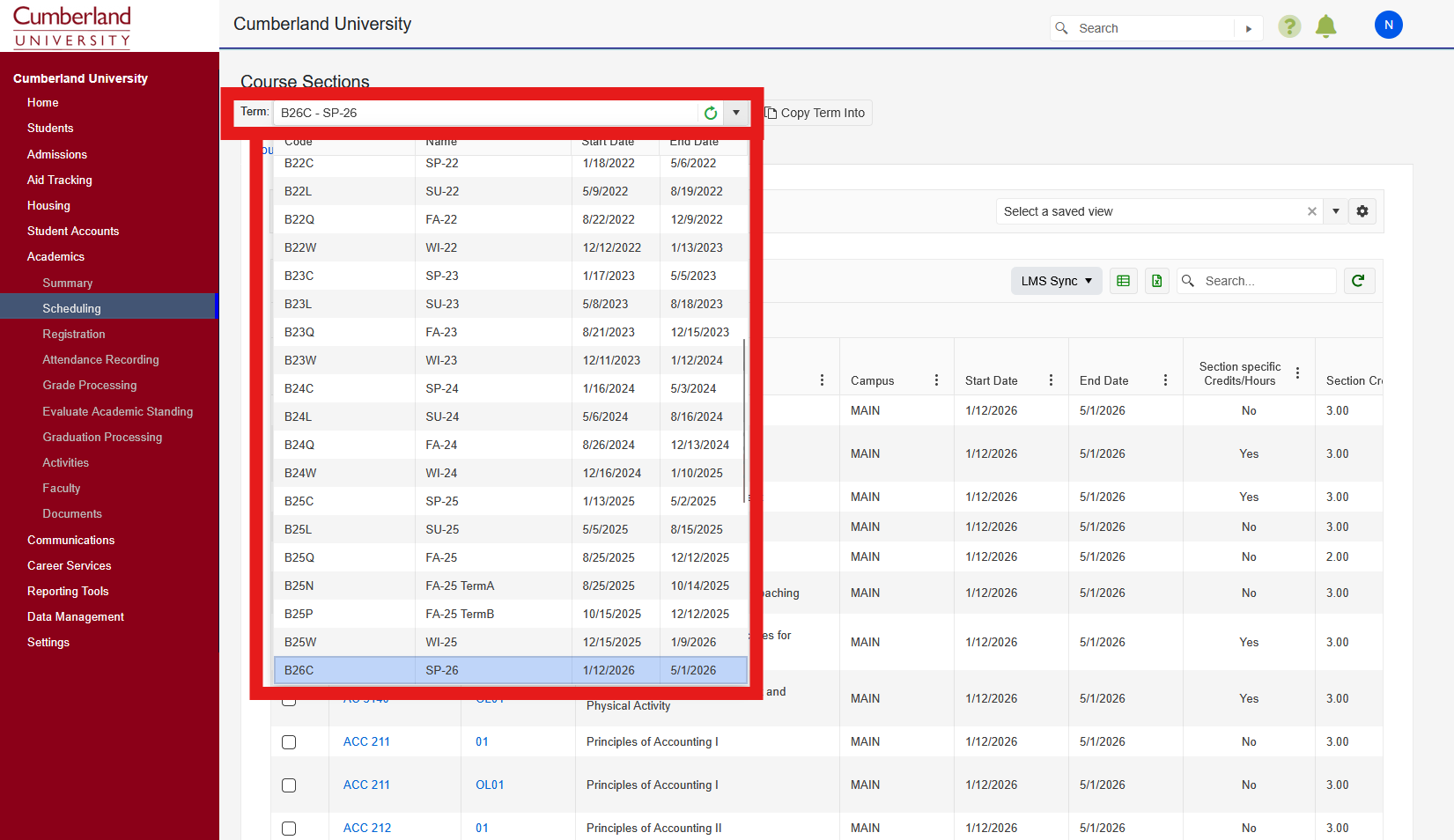
Task: Click the Start Date column header in the sections grid
Action: 991,380
